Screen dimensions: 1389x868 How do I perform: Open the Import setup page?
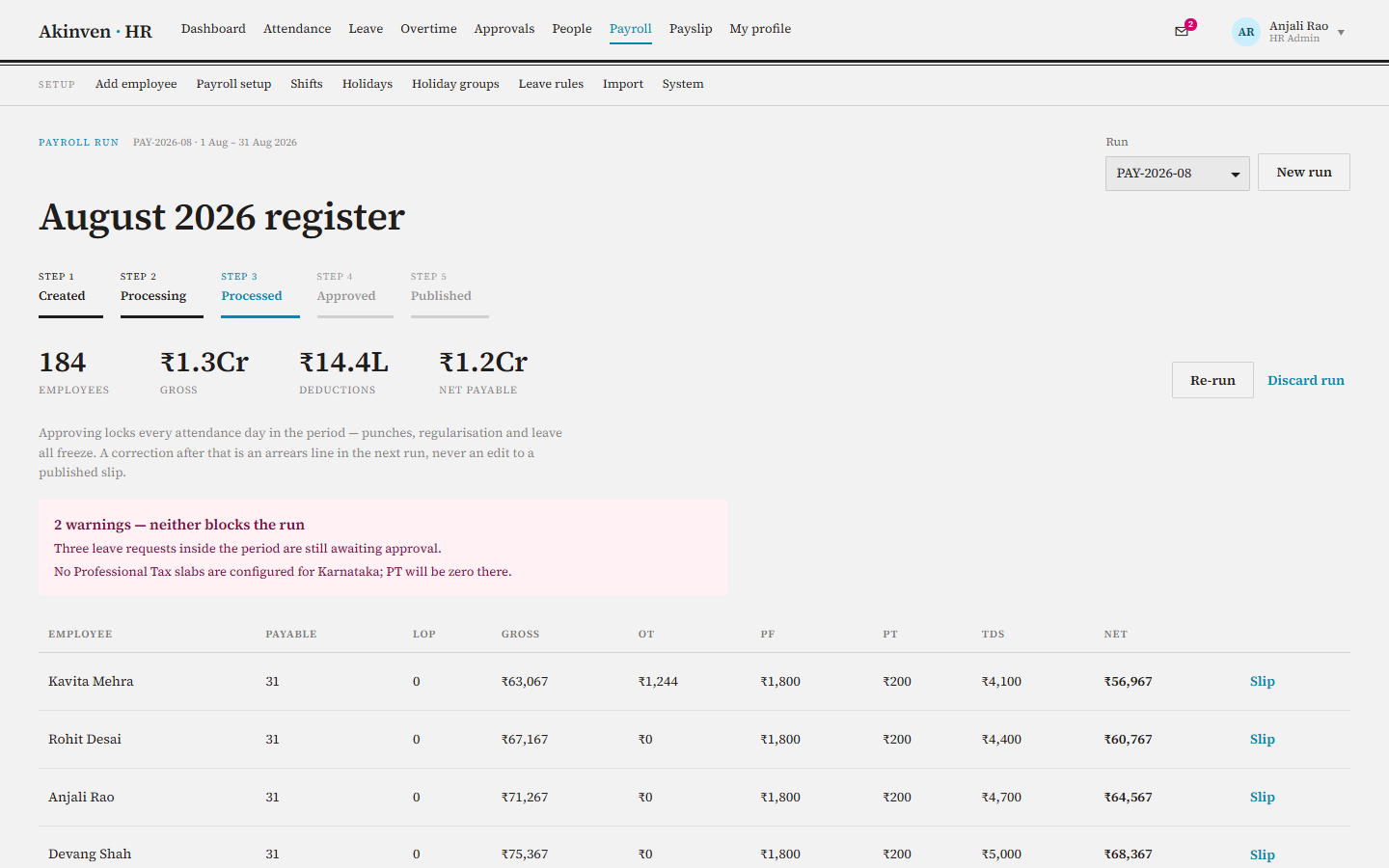tap(623, 84)
